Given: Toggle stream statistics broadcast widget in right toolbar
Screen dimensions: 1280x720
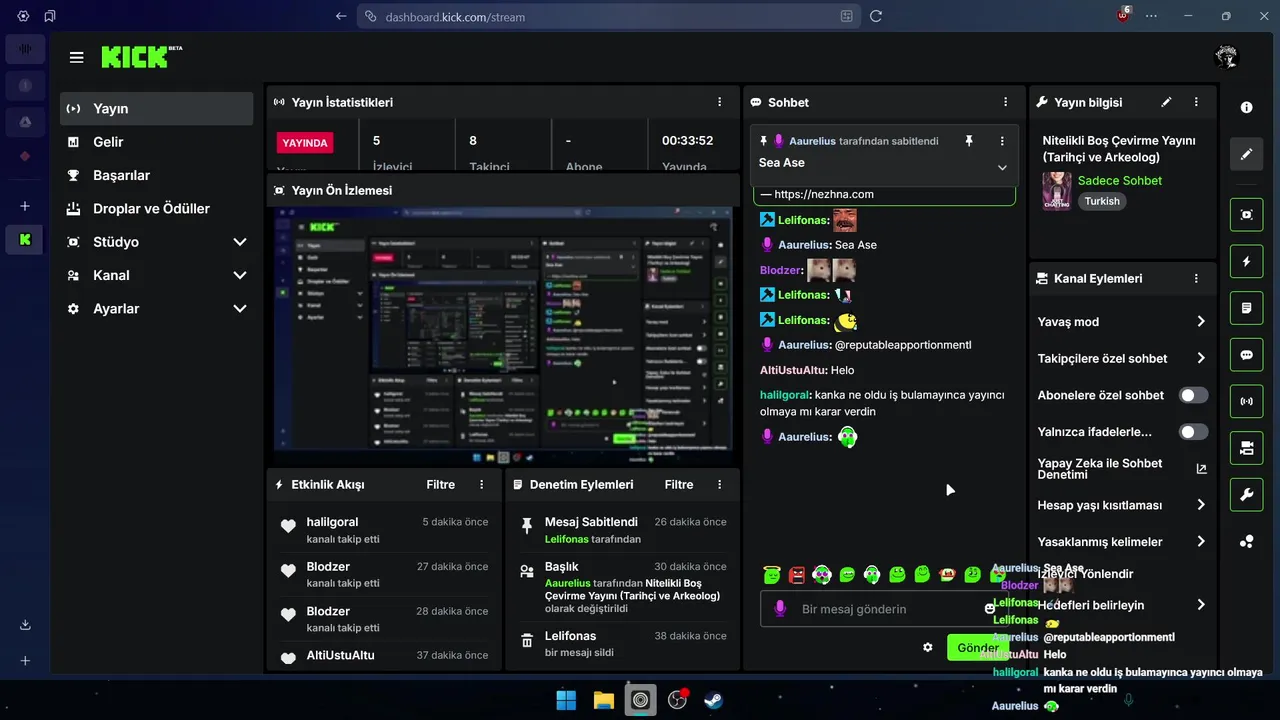Looking at the screenshot, I should click(1246, 401).
